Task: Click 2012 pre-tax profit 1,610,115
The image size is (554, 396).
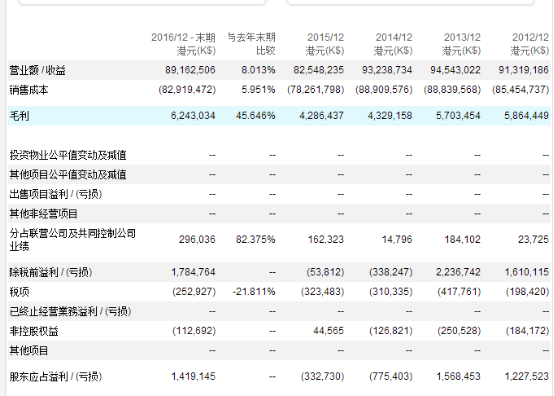Action: pos(527,272)
